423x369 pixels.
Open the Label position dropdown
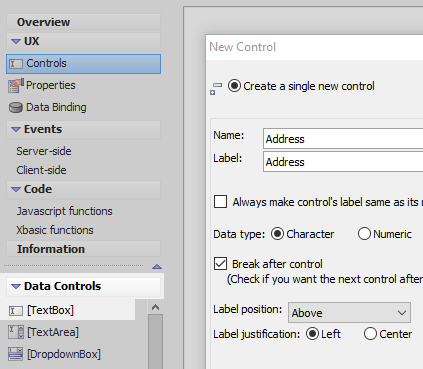coord(349,313)
